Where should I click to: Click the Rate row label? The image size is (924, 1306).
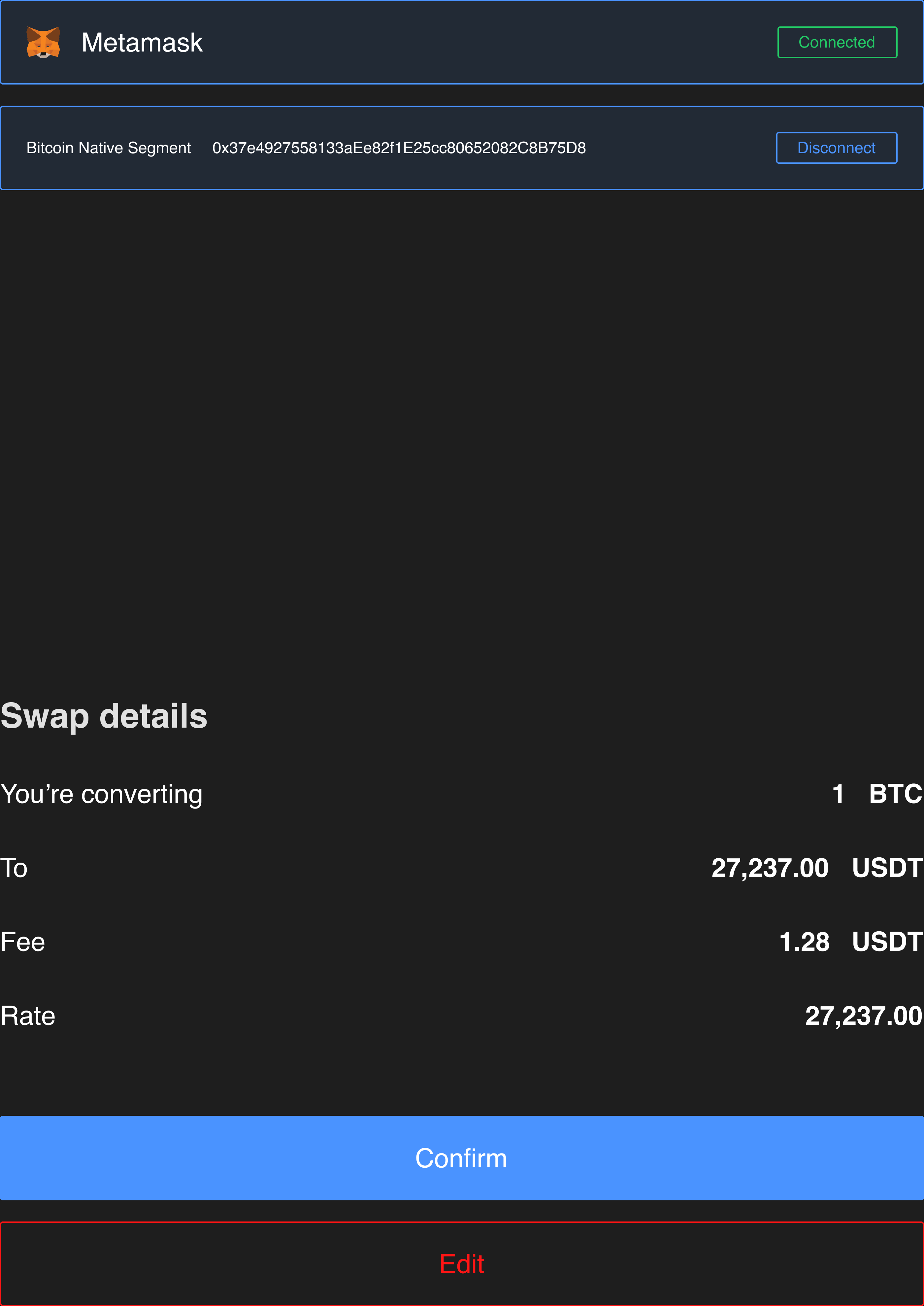click(x=28, y=1016)
